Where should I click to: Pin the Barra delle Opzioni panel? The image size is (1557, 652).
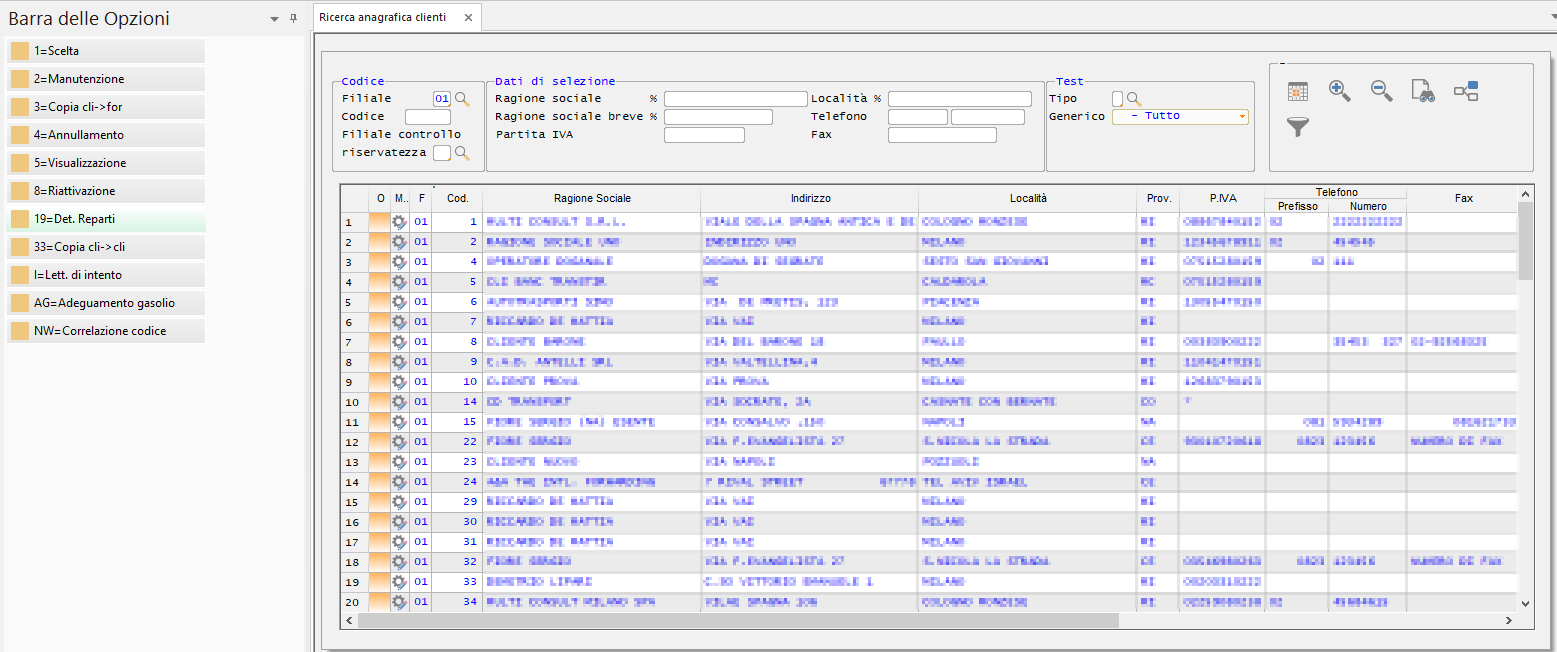293,19
